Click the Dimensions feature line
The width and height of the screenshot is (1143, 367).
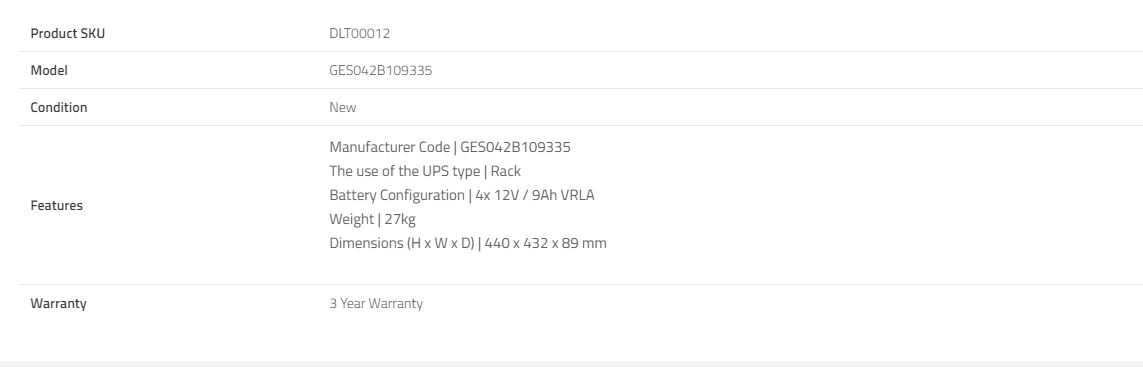coord(468,243)
